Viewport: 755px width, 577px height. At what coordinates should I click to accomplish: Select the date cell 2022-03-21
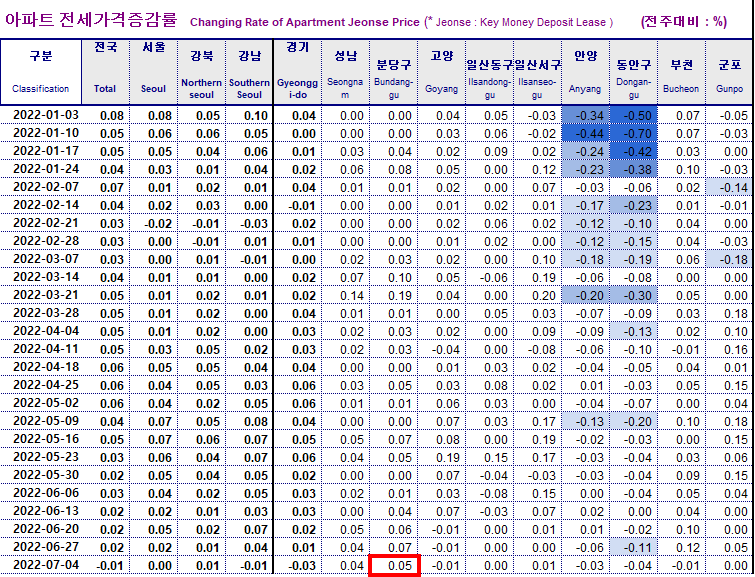(41, 295)
